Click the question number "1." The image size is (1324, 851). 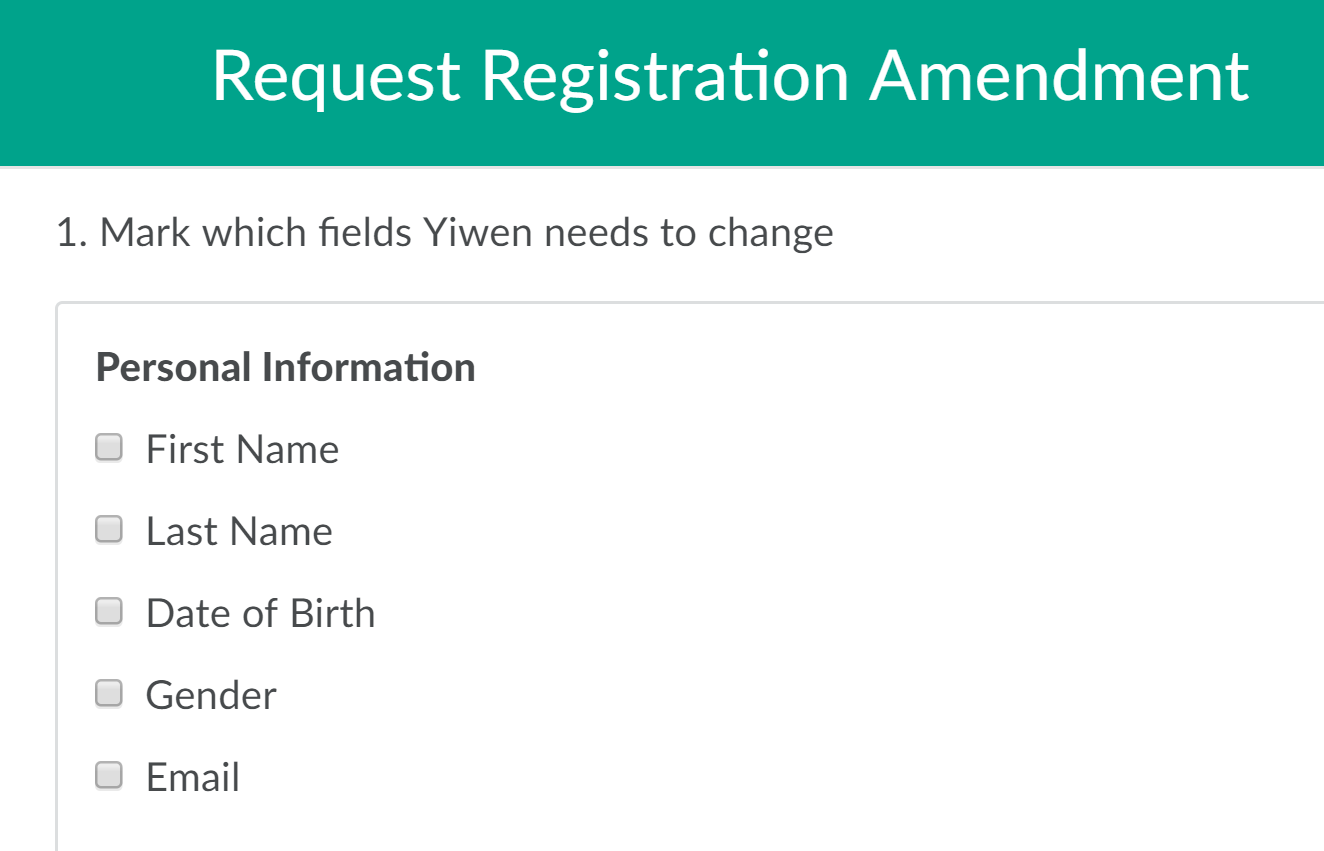click(72, 233)
